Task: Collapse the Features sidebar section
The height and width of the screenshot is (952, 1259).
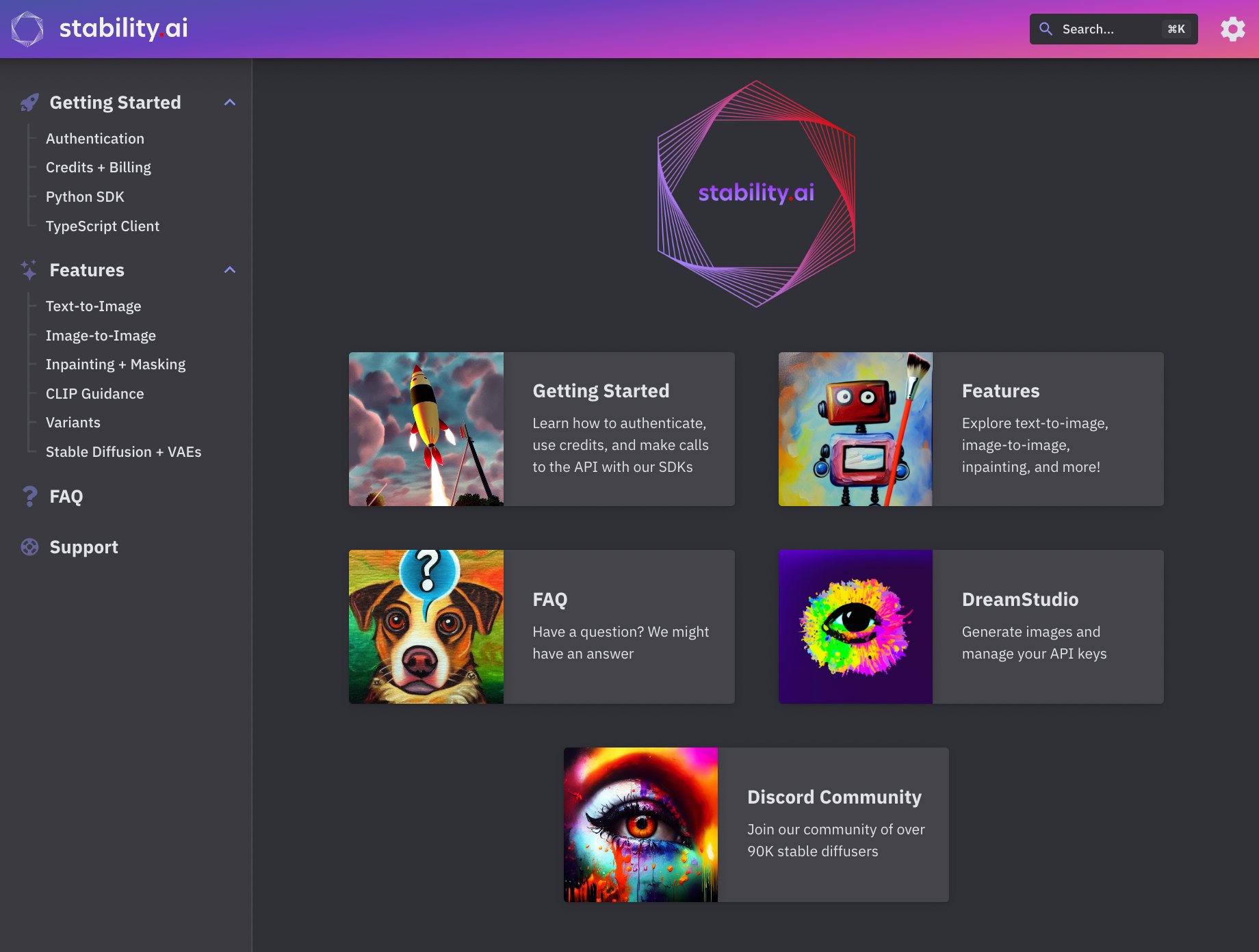Action: click(230, 269)
